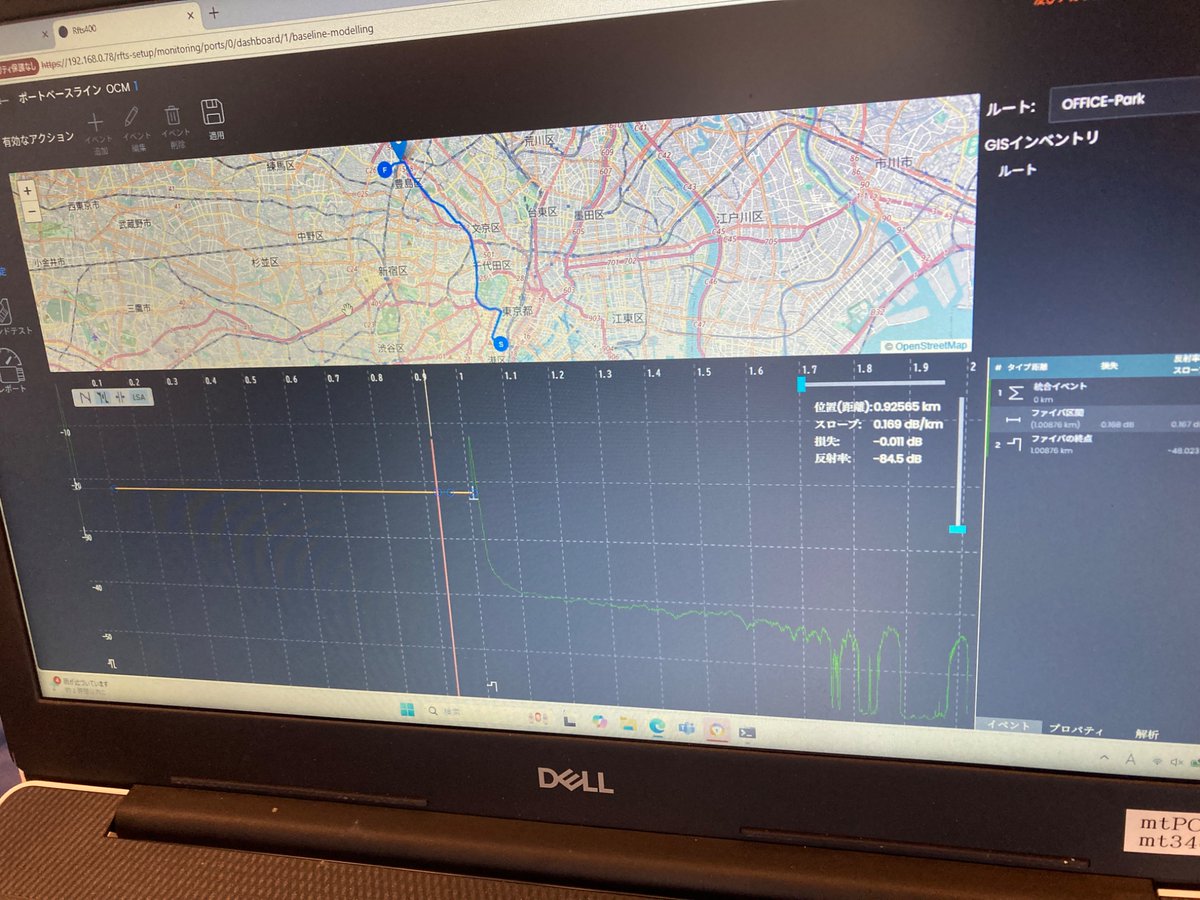Click the Windows Start button on taskbar

coord(408,710)
